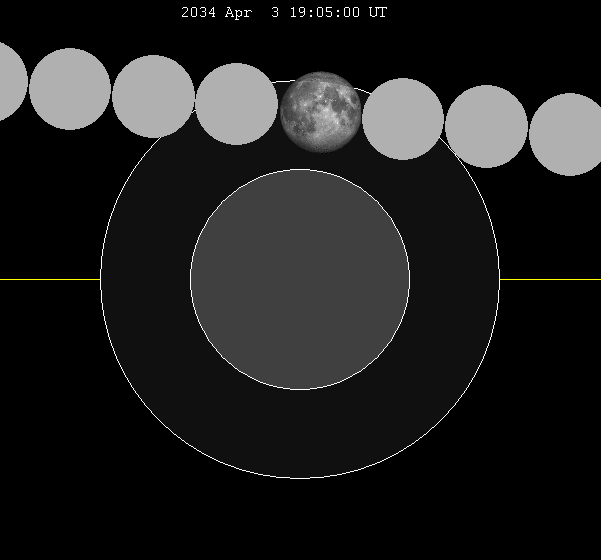This screenshot has width=601, height=560.
Task: Click the "2034 Apr 3 19:05:00 UT" timestamp
Action: tap(284, 13)
